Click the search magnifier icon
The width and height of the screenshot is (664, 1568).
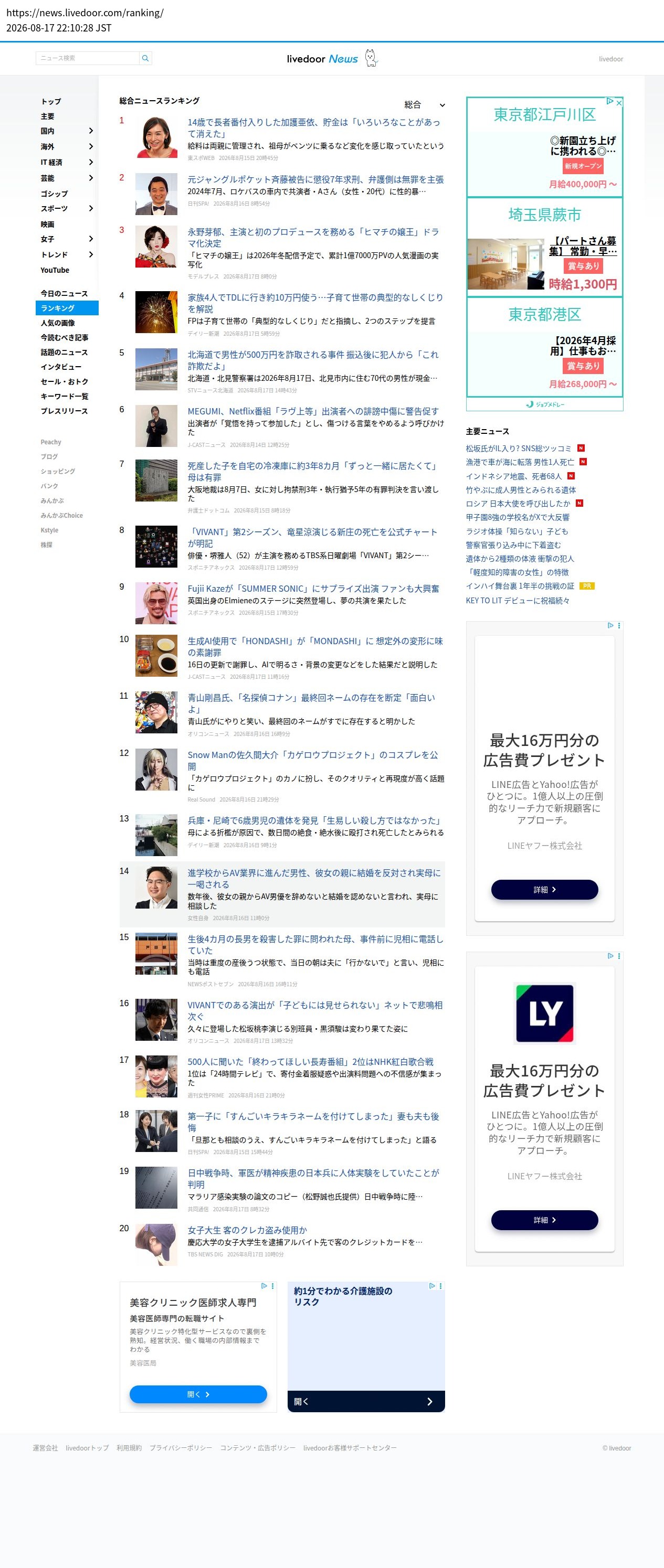click(x=145, y=58)
